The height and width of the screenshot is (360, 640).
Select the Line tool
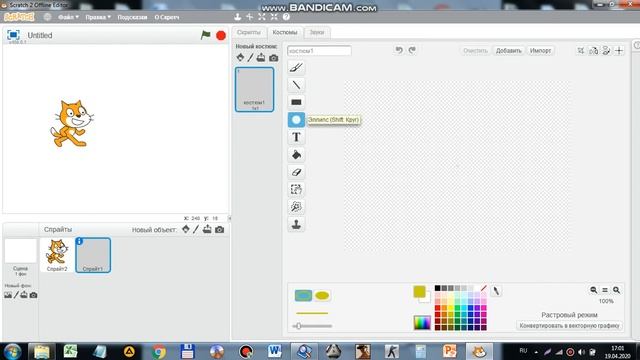296,85
